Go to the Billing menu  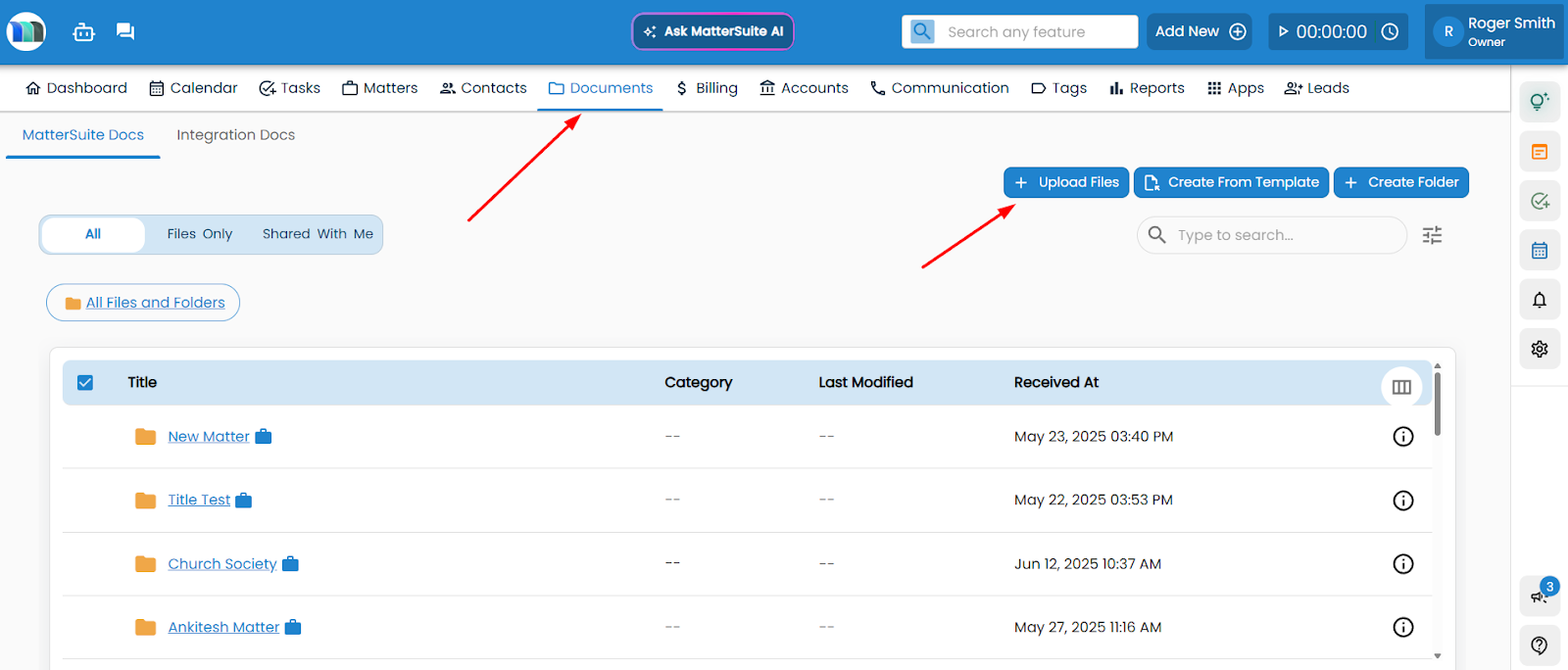[x=707, y=88]
